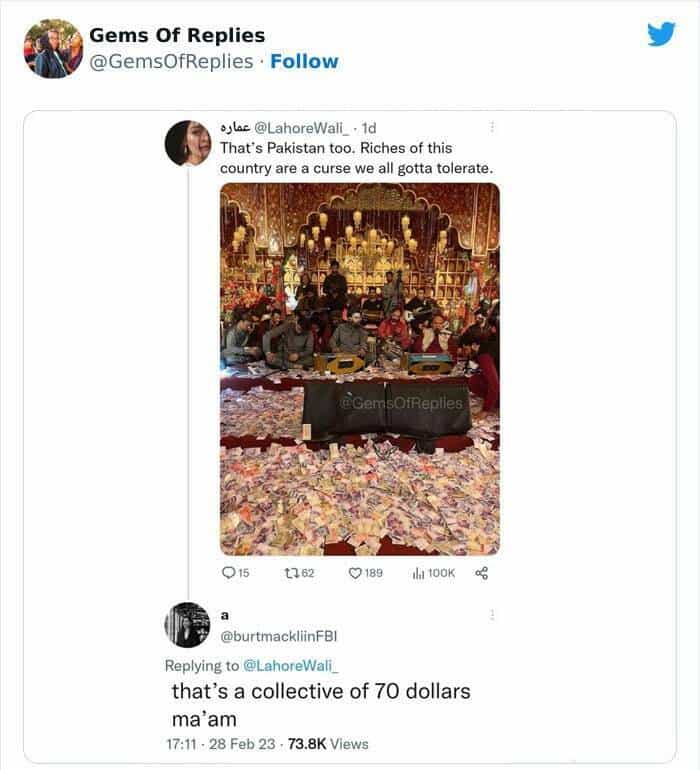Click the share icon under the photo

(x=481, y=573)
